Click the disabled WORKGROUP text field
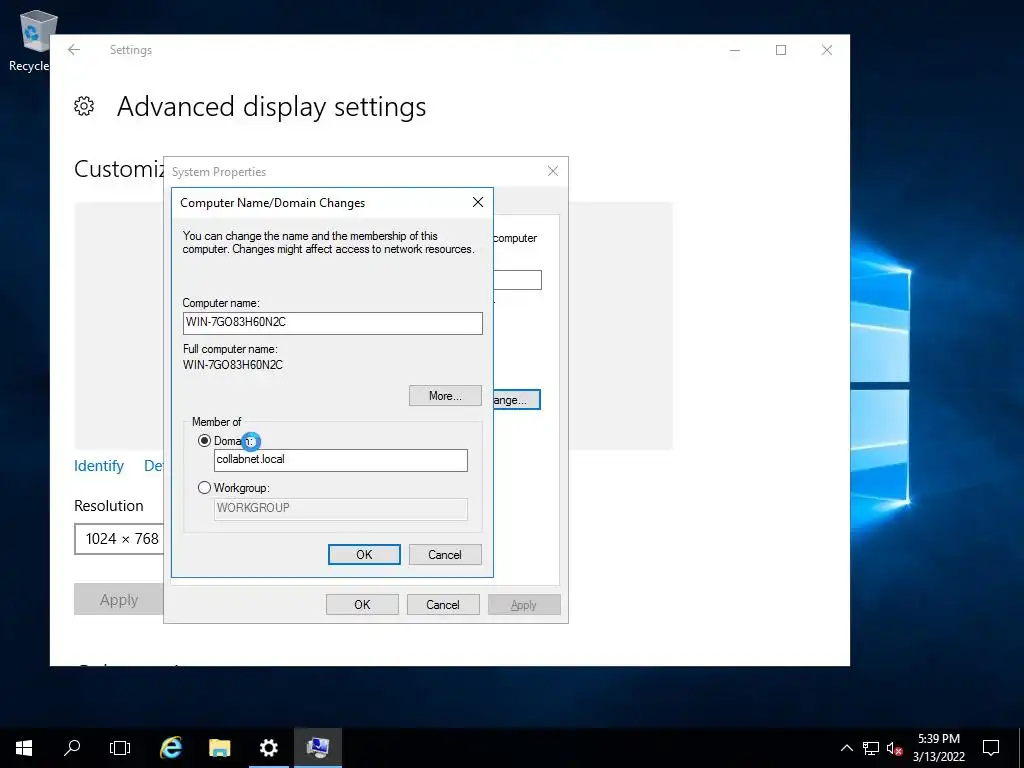Screen dimensions: 1024x768 pyautogui.click(x=340, y=509)
